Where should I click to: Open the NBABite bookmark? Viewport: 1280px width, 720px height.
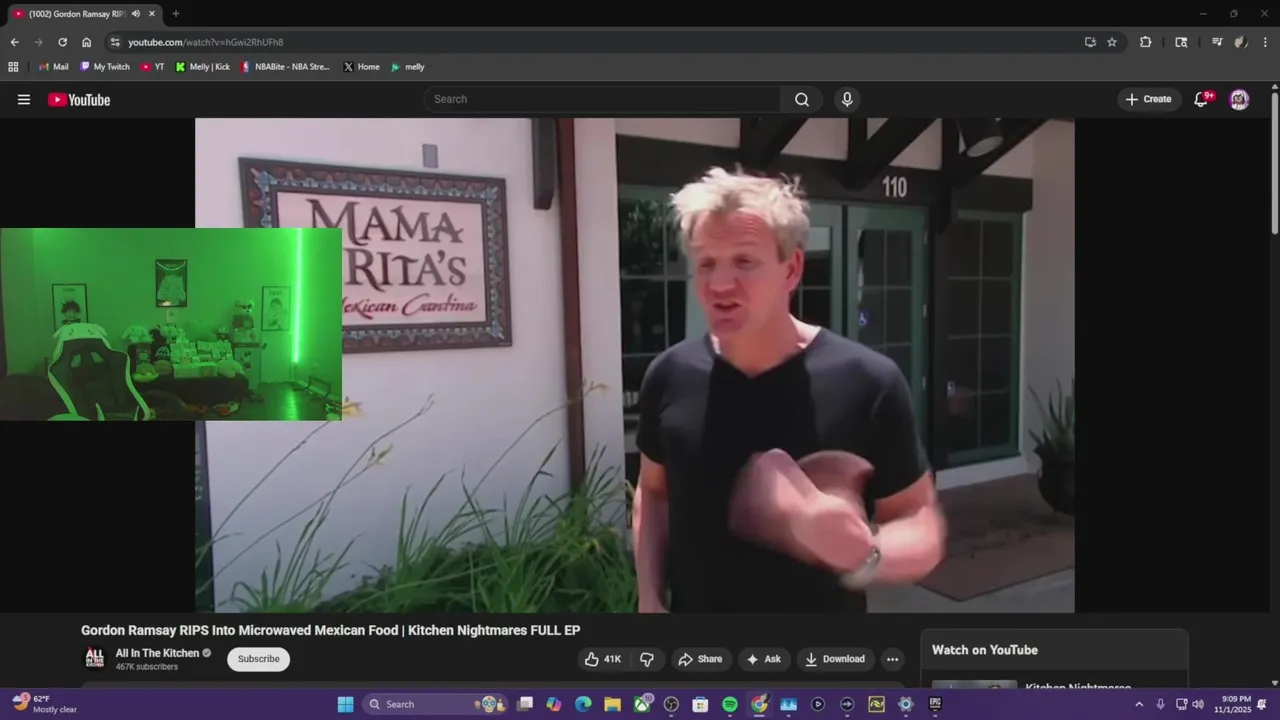[x=286, y=67]
